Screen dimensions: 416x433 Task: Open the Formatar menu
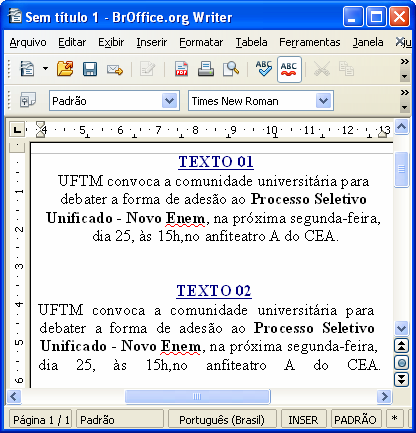[201, 42]
